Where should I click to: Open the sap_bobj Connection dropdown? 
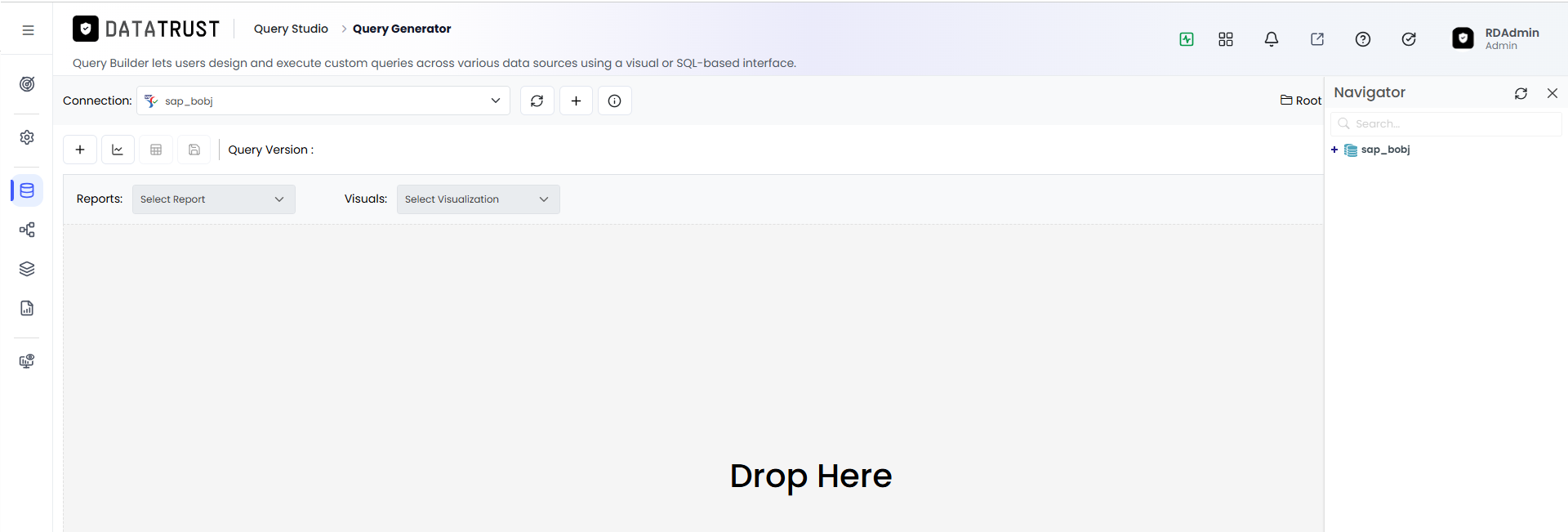pos(323,101)
